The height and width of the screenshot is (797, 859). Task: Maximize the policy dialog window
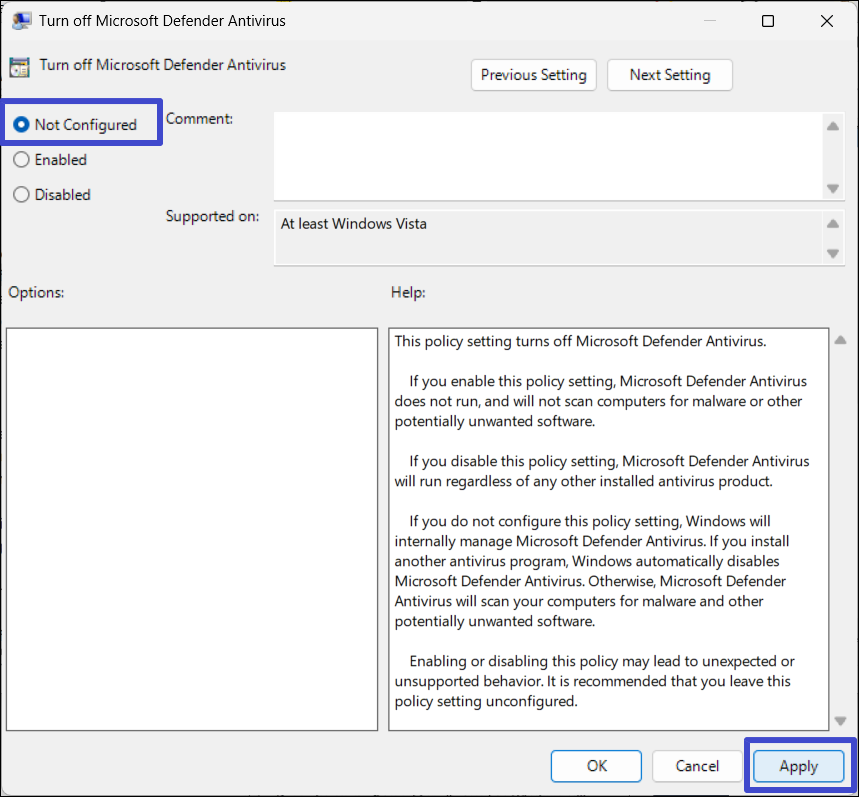point(768,21)
